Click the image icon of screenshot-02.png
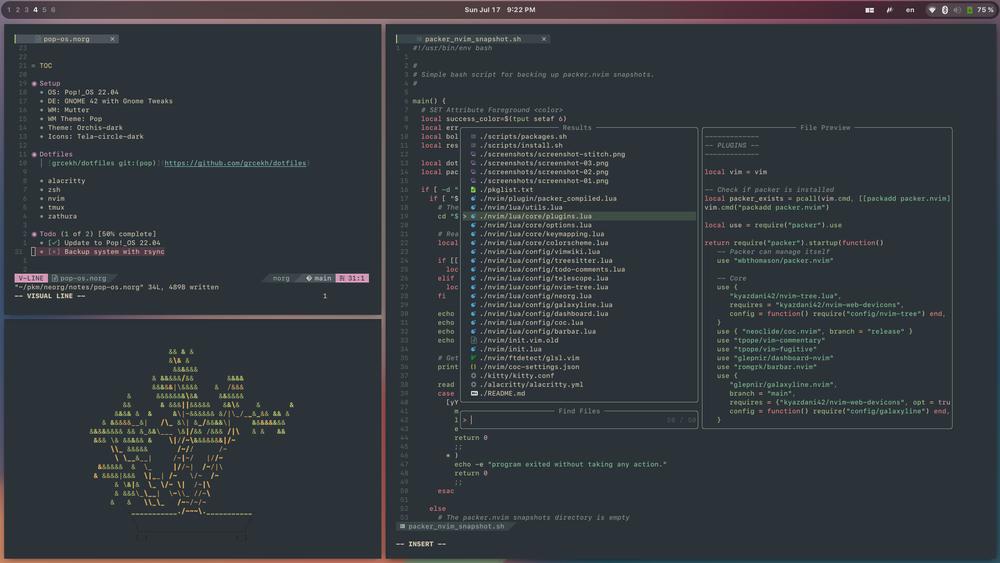 [473, 172]
